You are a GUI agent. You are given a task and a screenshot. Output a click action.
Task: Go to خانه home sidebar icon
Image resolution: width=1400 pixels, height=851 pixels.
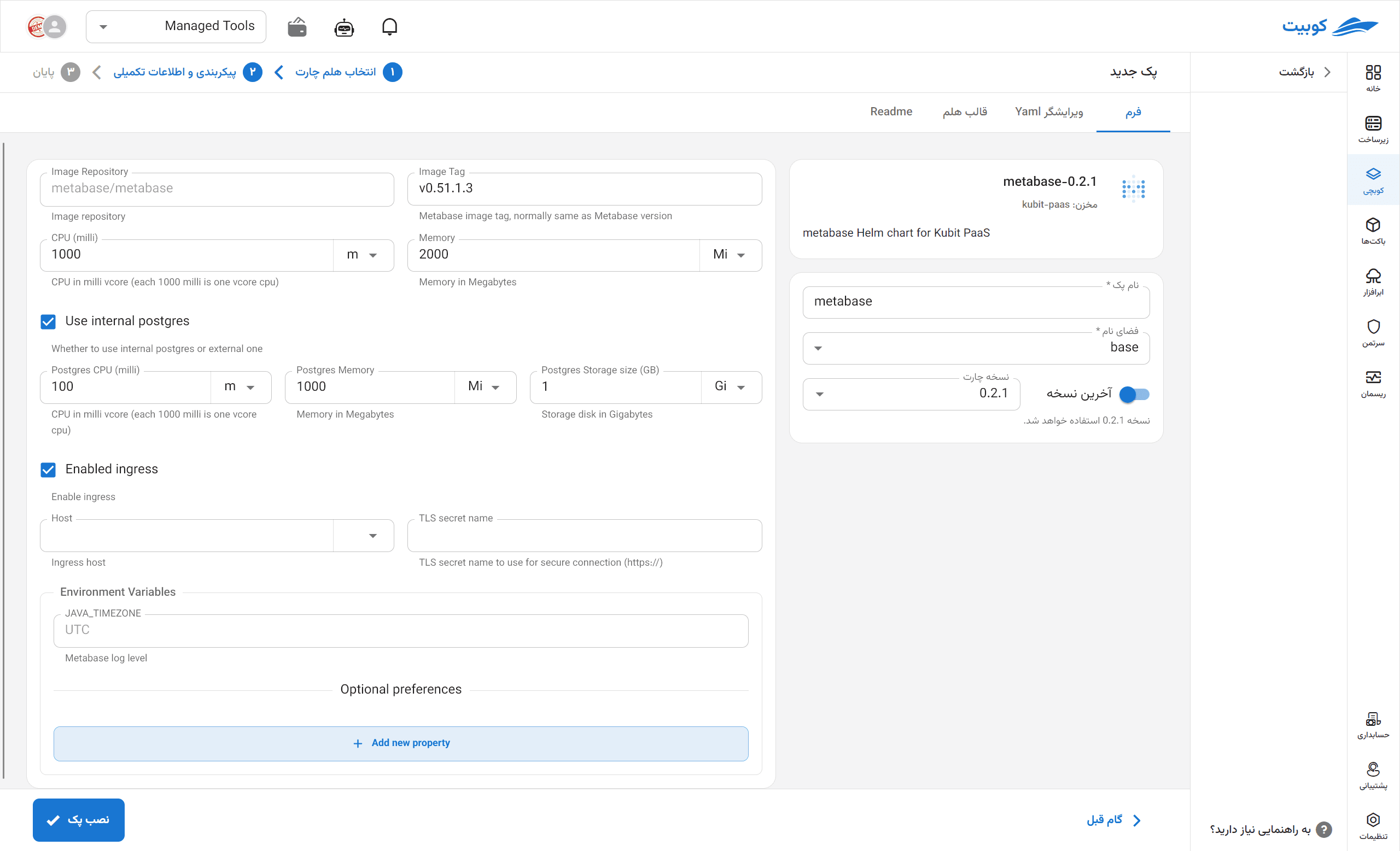pos(1373,78)
